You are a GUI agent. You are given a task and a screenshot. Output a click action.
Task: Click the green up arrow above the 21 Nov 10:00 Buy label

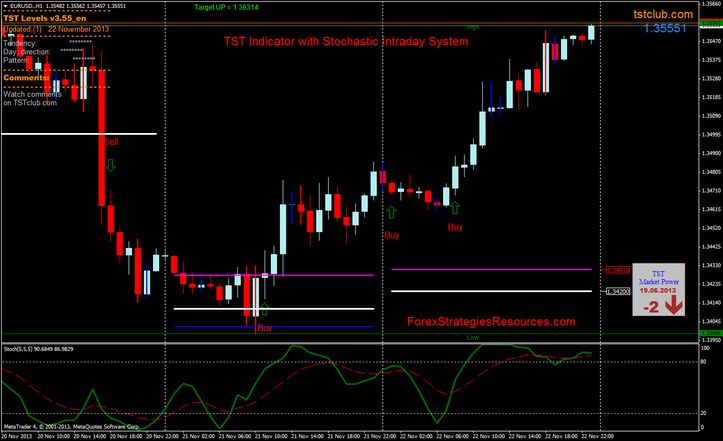coord(264,309)
